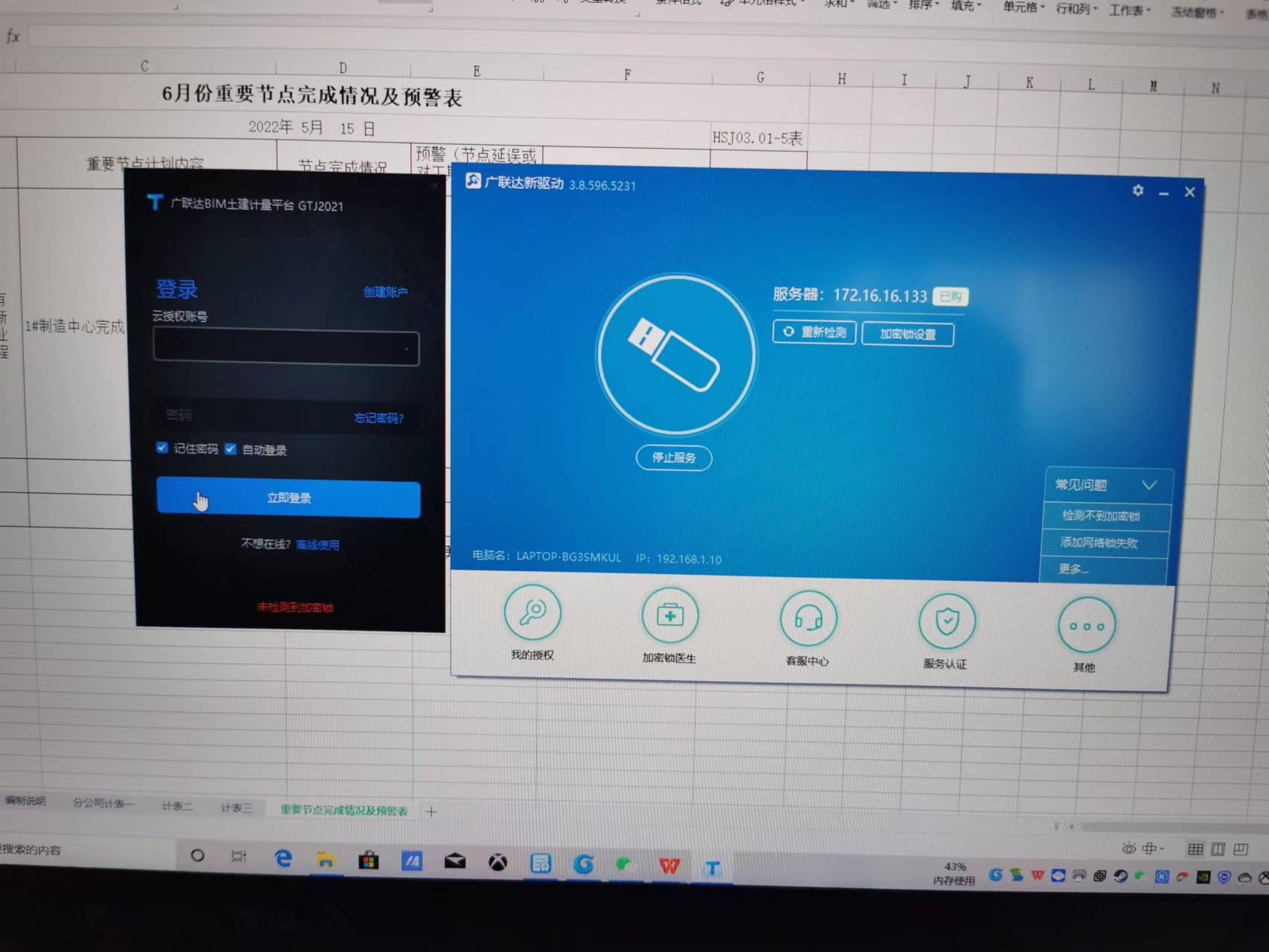1269x952 pixels.
Task: Open Task View on the taskbar
Action: pyautogui.click(x=239, y=856)
